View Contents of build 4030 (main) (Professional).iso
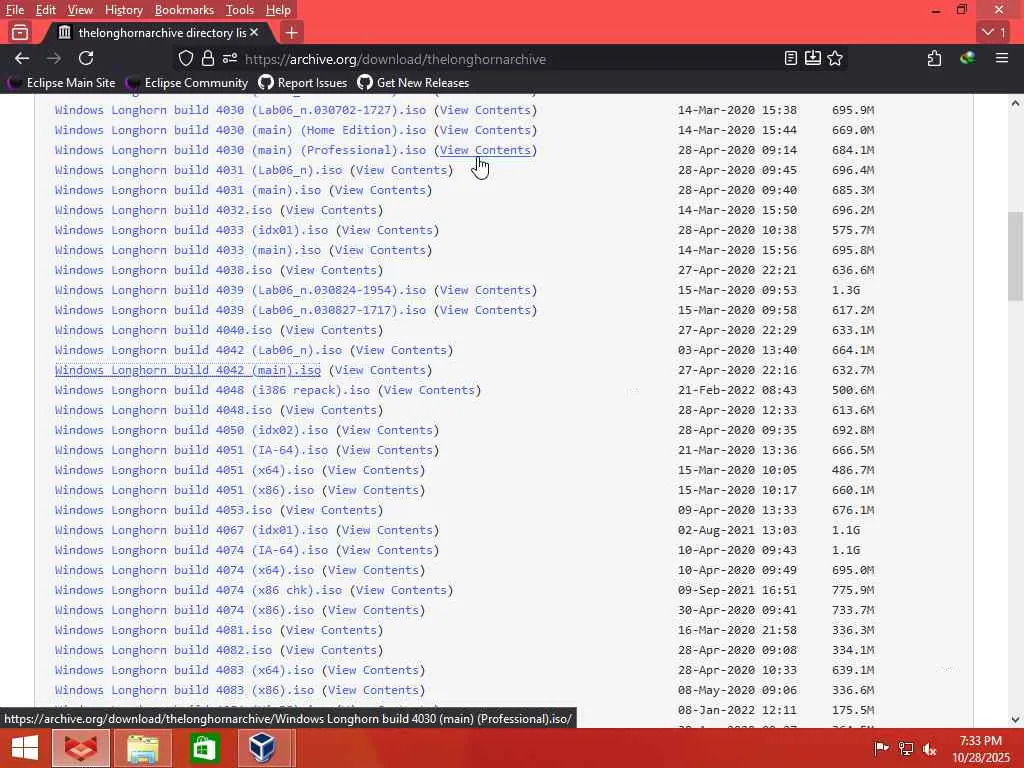The height and width of the screenshot is (768, 1024). click(485, 150)
